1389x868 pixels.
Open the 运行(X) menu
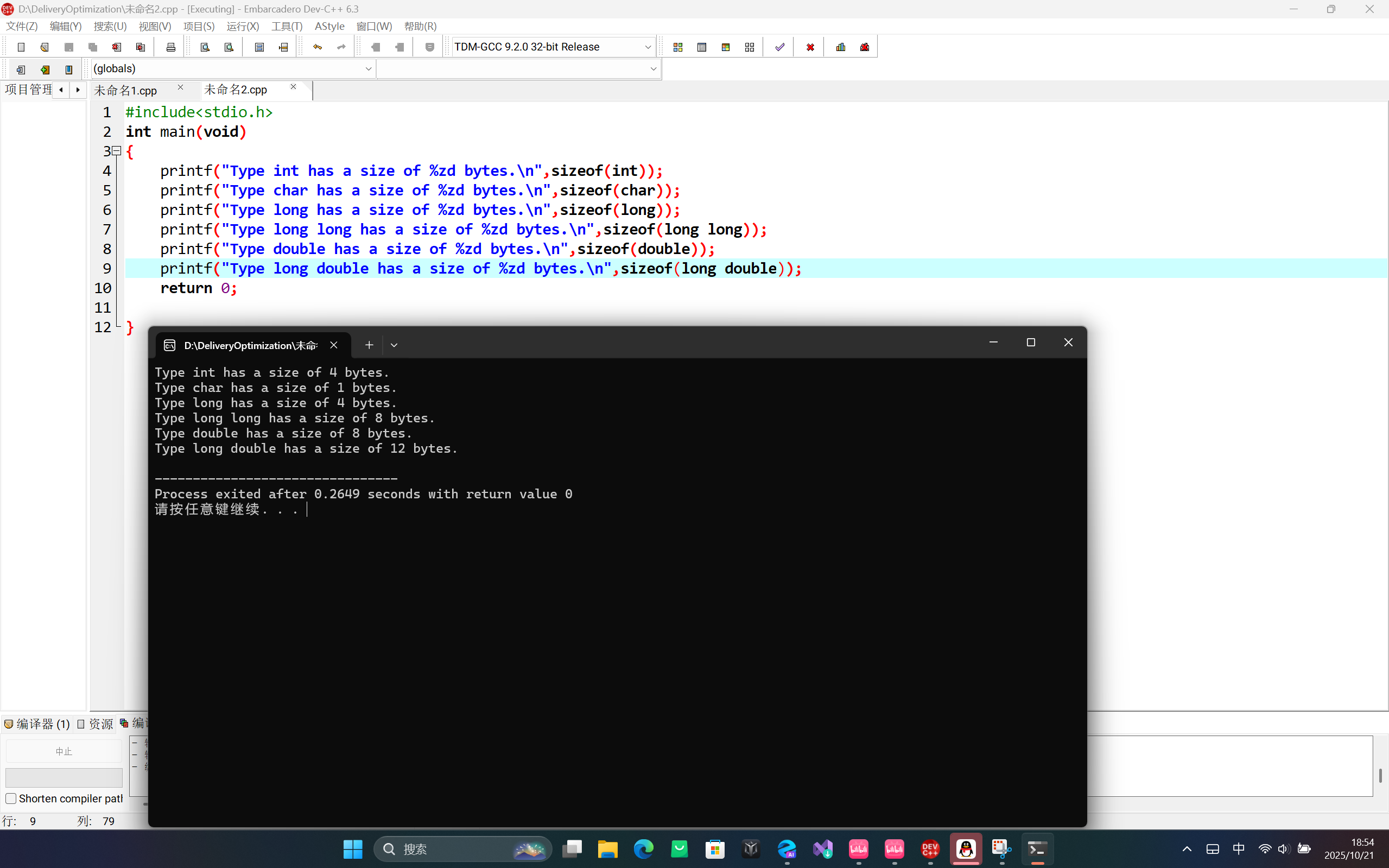(x=242, y=27)
